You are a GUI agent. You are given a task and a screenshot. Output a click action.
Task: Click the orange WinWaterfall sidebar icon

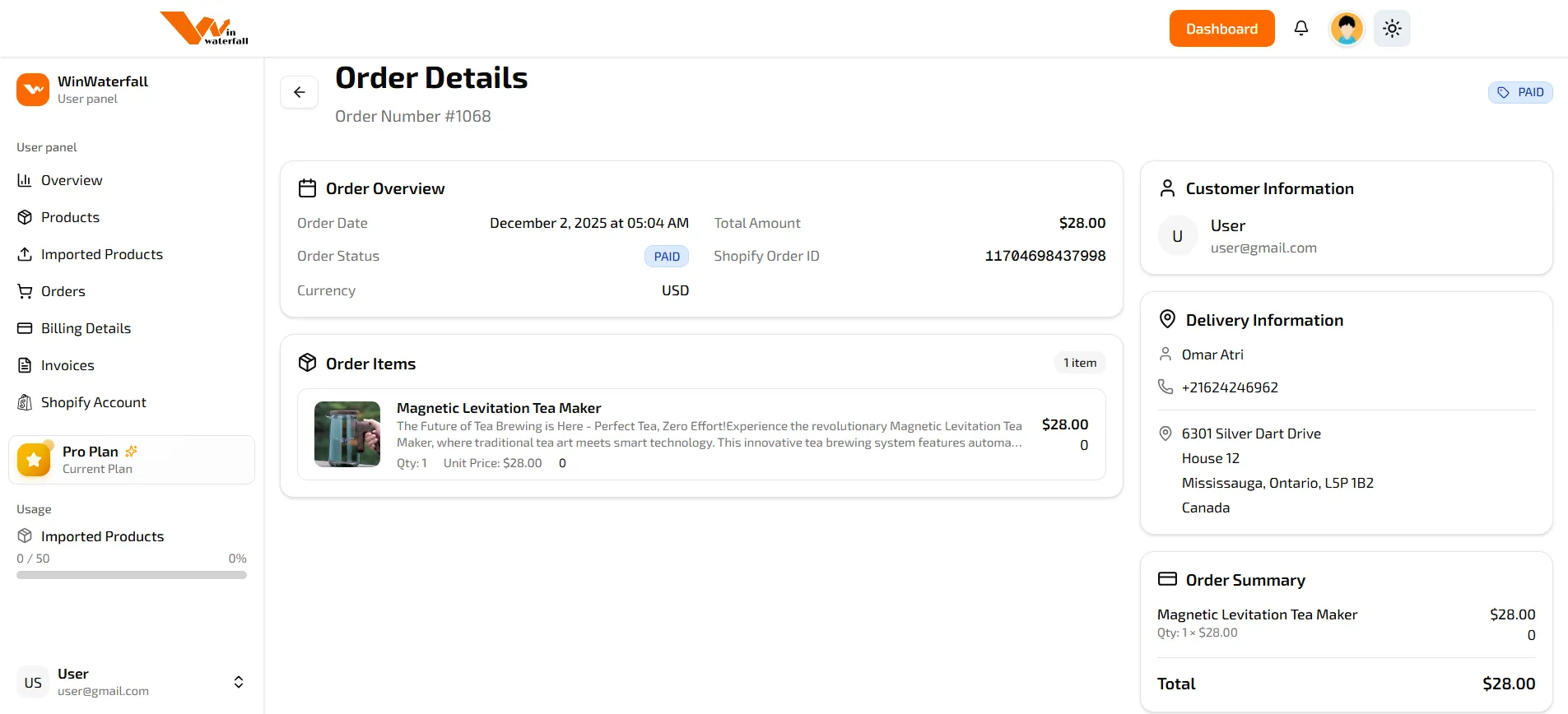click(x=33, y=90)
